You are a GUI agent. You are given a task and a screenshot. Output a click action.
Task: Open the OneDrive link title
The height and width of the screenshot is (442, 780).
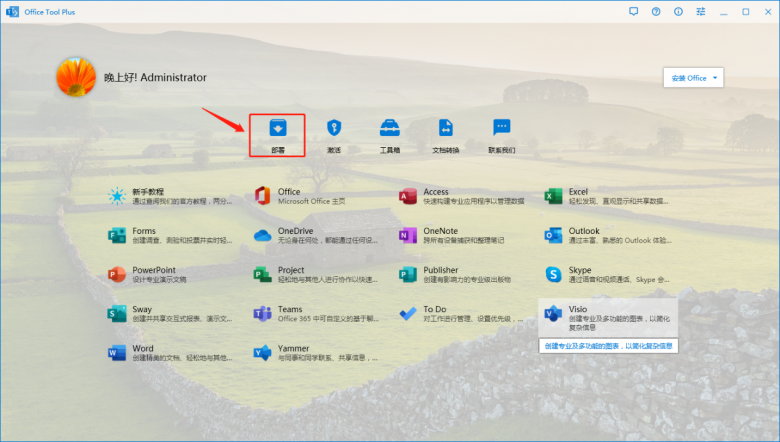tap(295, 231)
